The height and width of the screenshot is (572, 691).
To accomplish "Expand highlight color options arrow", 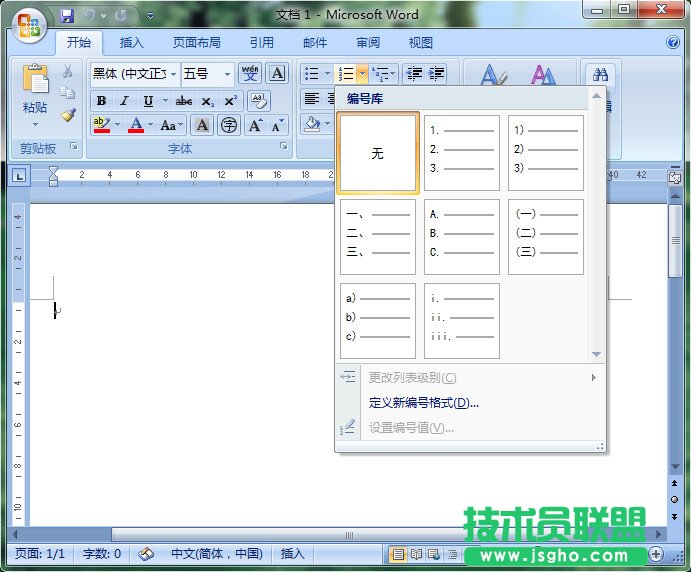I will (x=117, y=125).
